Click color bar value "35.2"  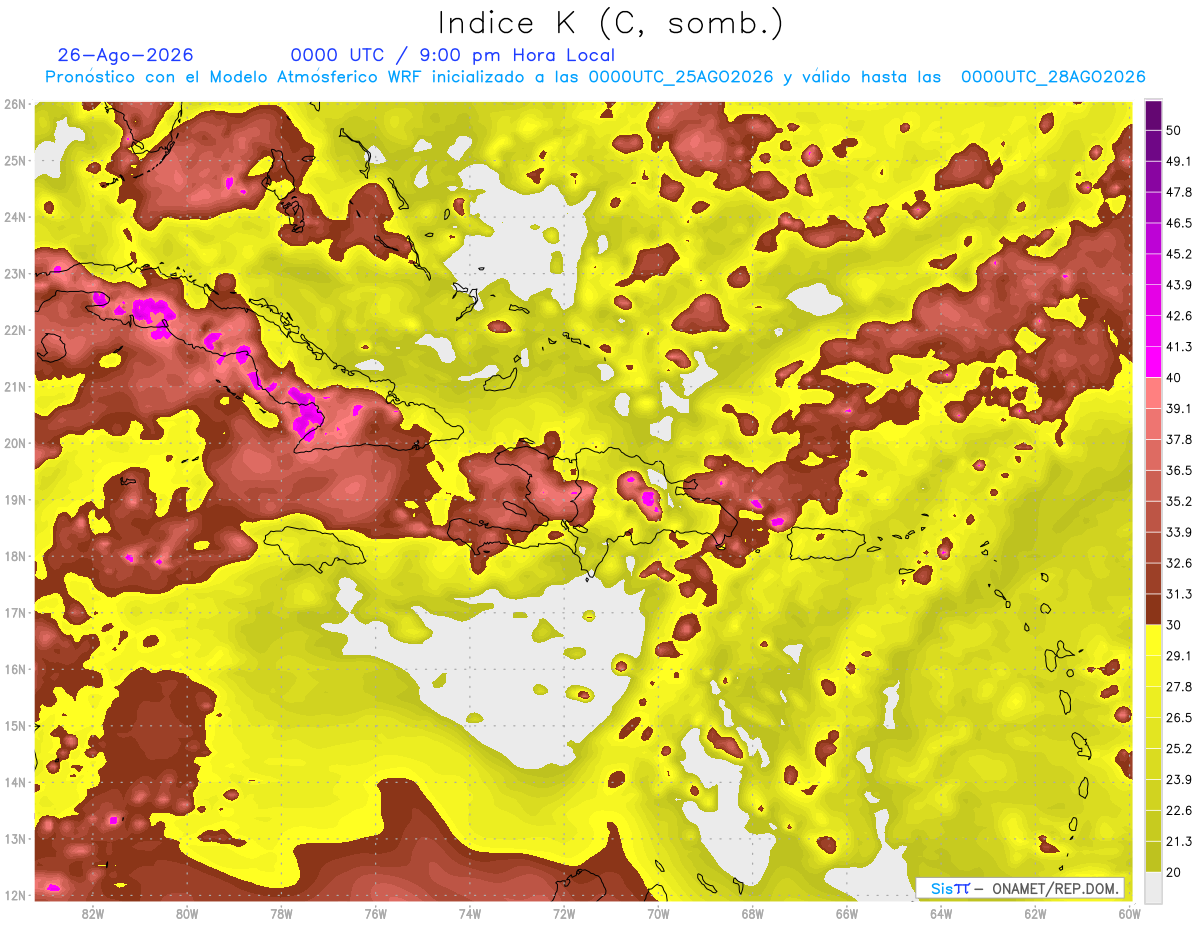[x=1178, y=501]
